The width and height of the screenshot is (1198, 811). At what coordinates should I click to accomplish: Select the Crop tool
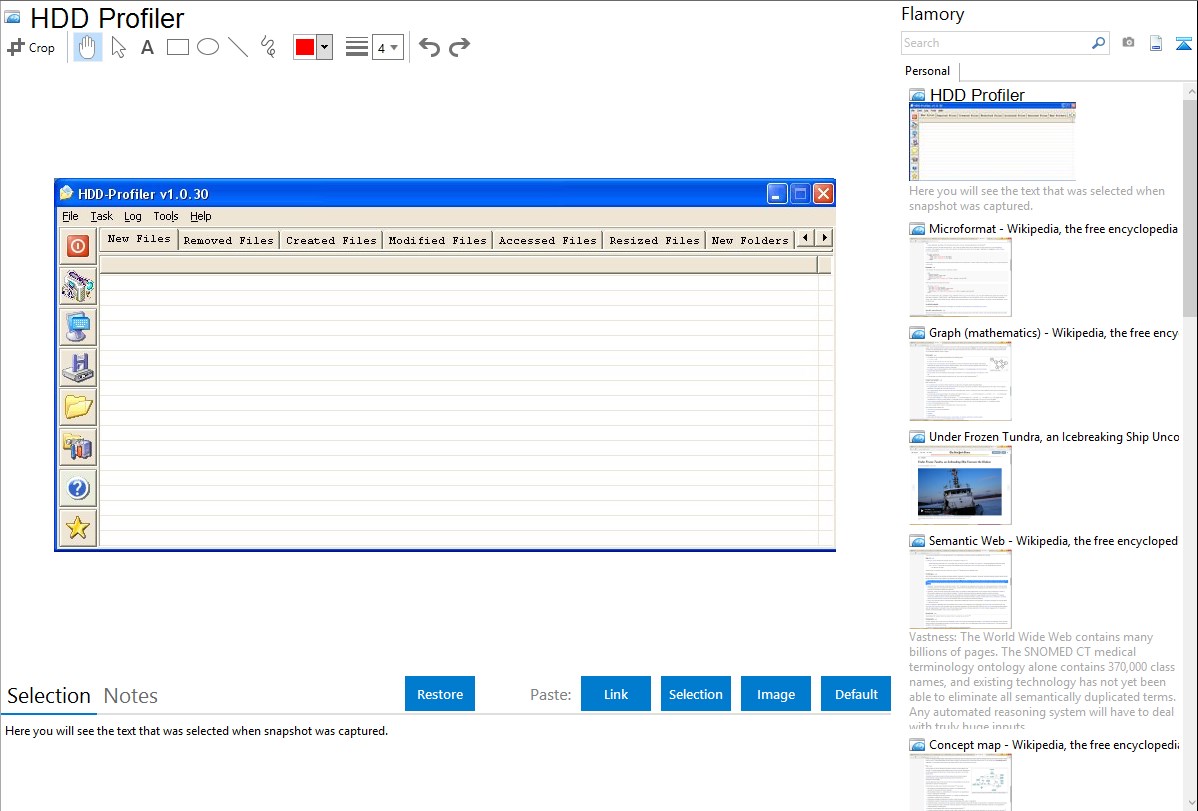pos(31,47)
